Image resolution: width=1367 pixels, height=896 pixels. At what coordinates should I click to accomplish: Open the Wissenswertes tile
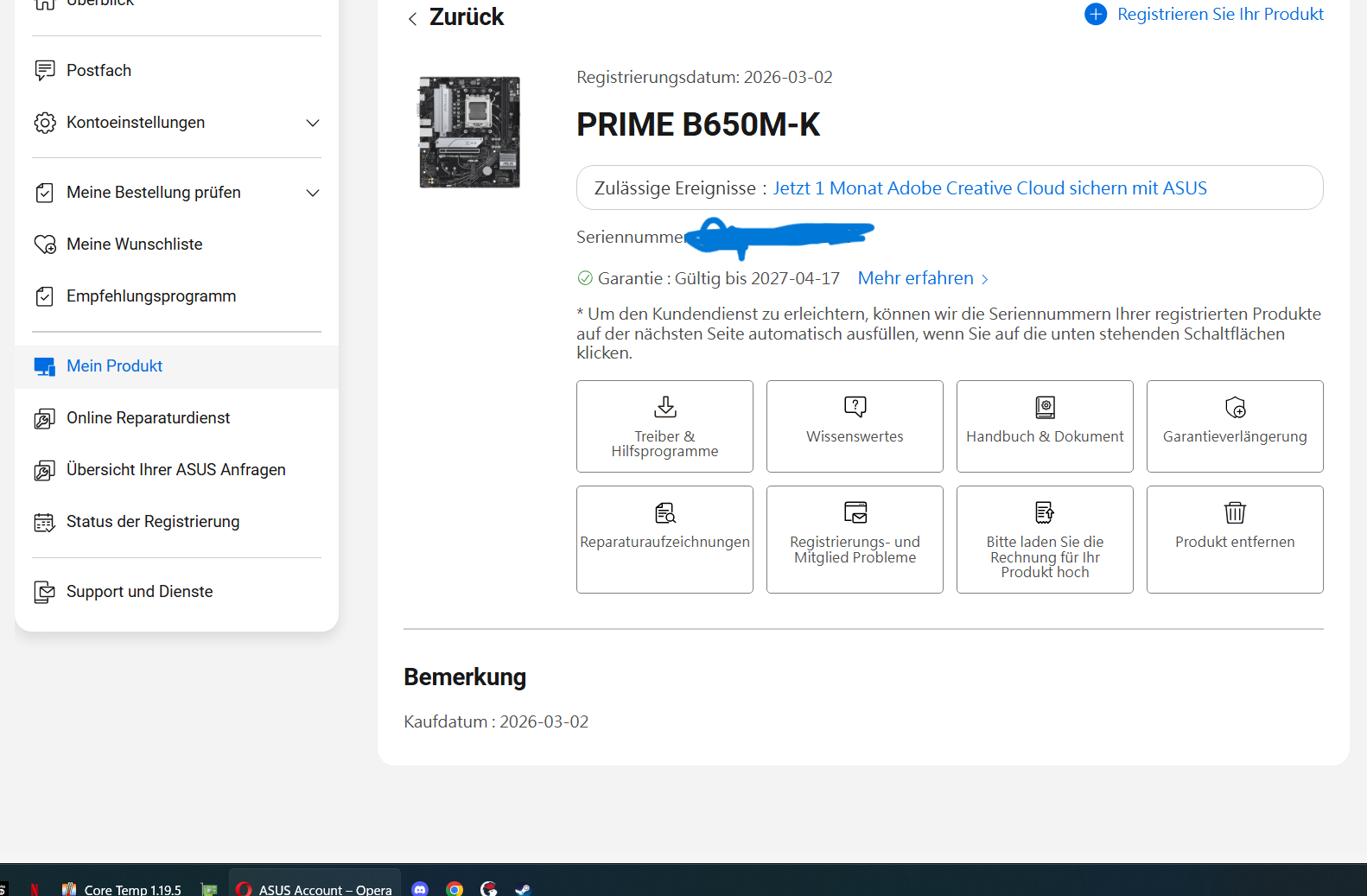[855, 427]
